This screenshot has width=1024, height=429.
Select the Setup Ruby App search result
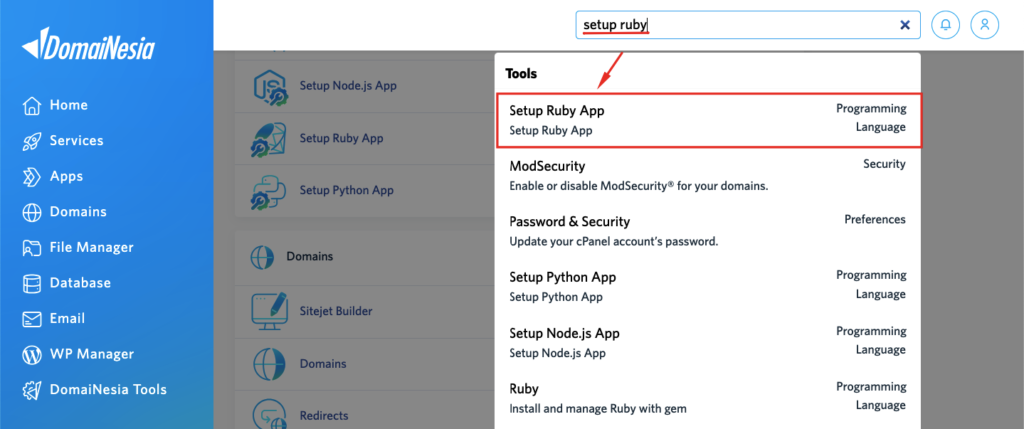708,120
